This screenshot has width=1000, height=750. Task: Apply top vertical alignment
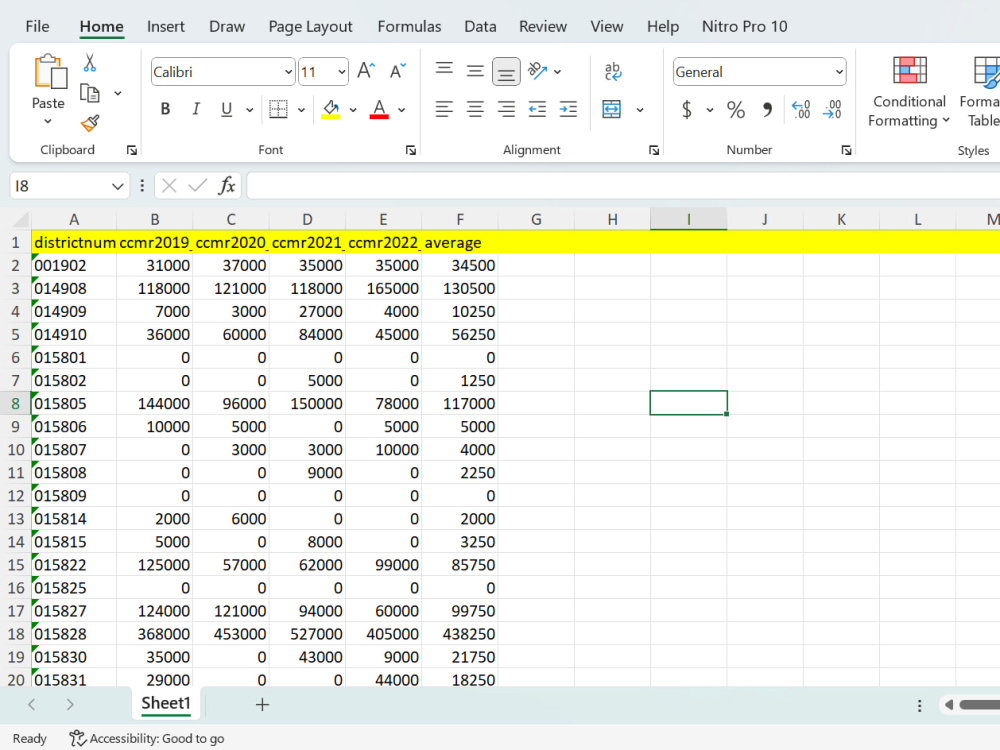pos(445,71)
